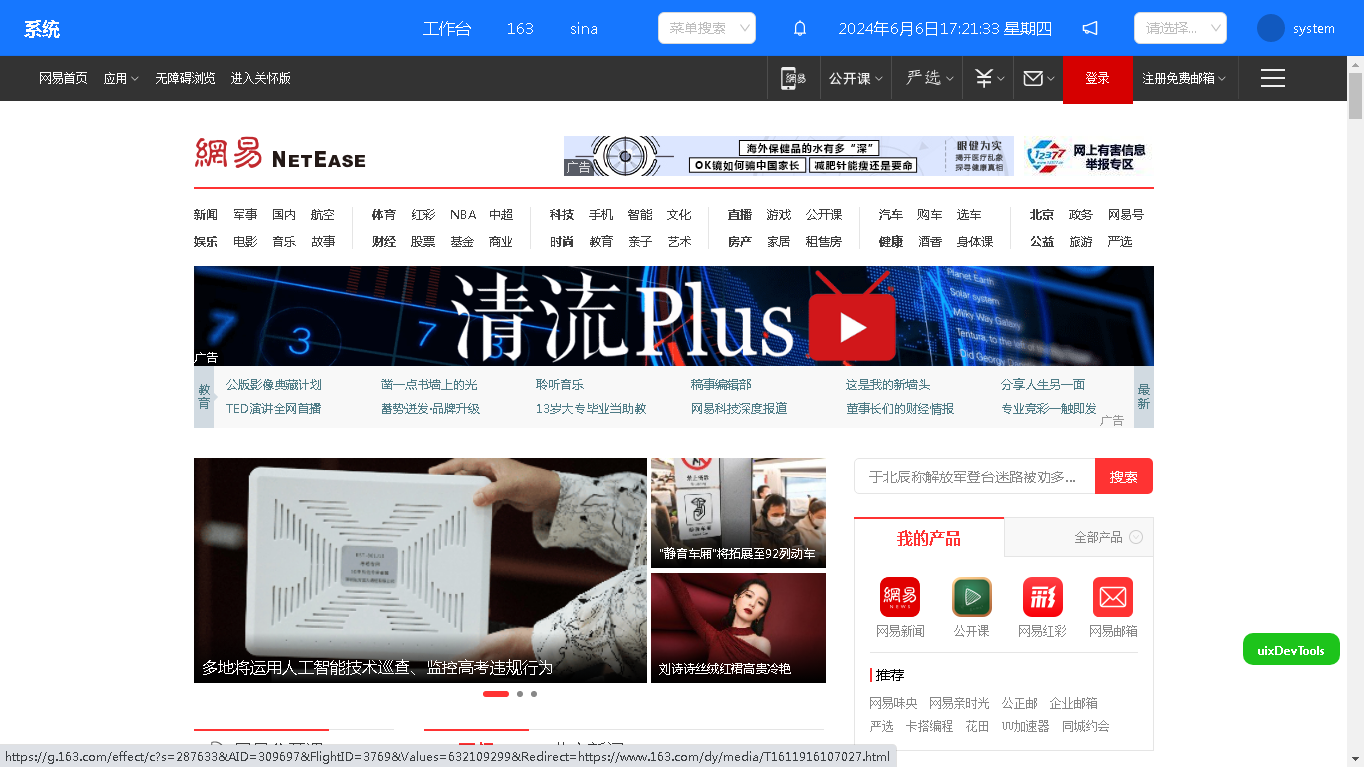Select the 我的产品 tab

tap(929, 538)
